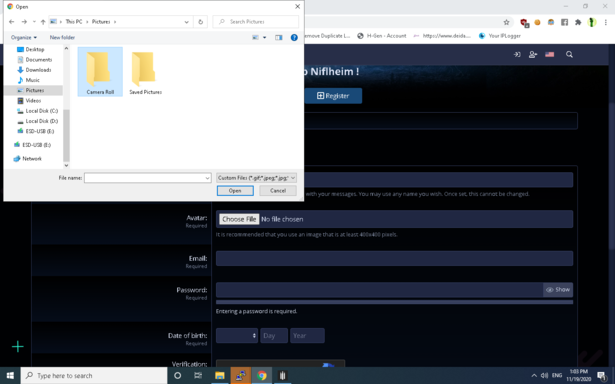The width and height of the screenshot is (615, 384).
Task: Select the Saved Pictures folder
Action: (146, 72)
